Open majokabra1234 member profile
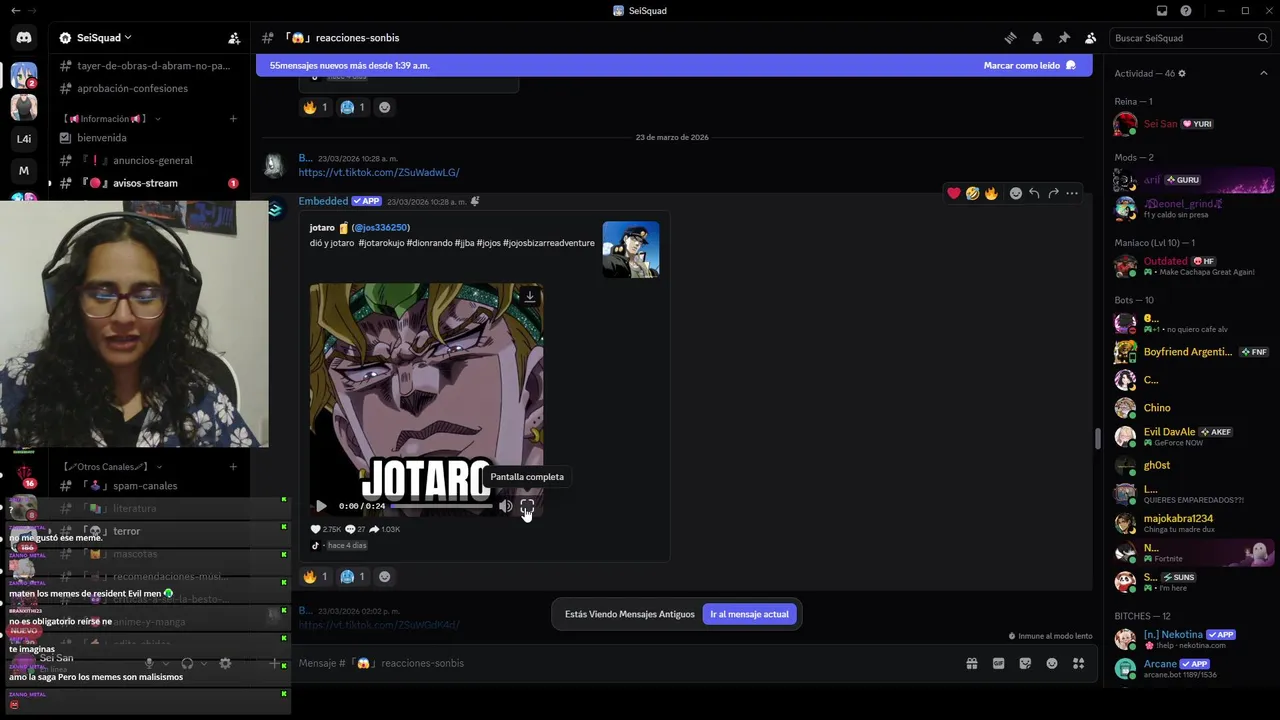 point(1191,523)
